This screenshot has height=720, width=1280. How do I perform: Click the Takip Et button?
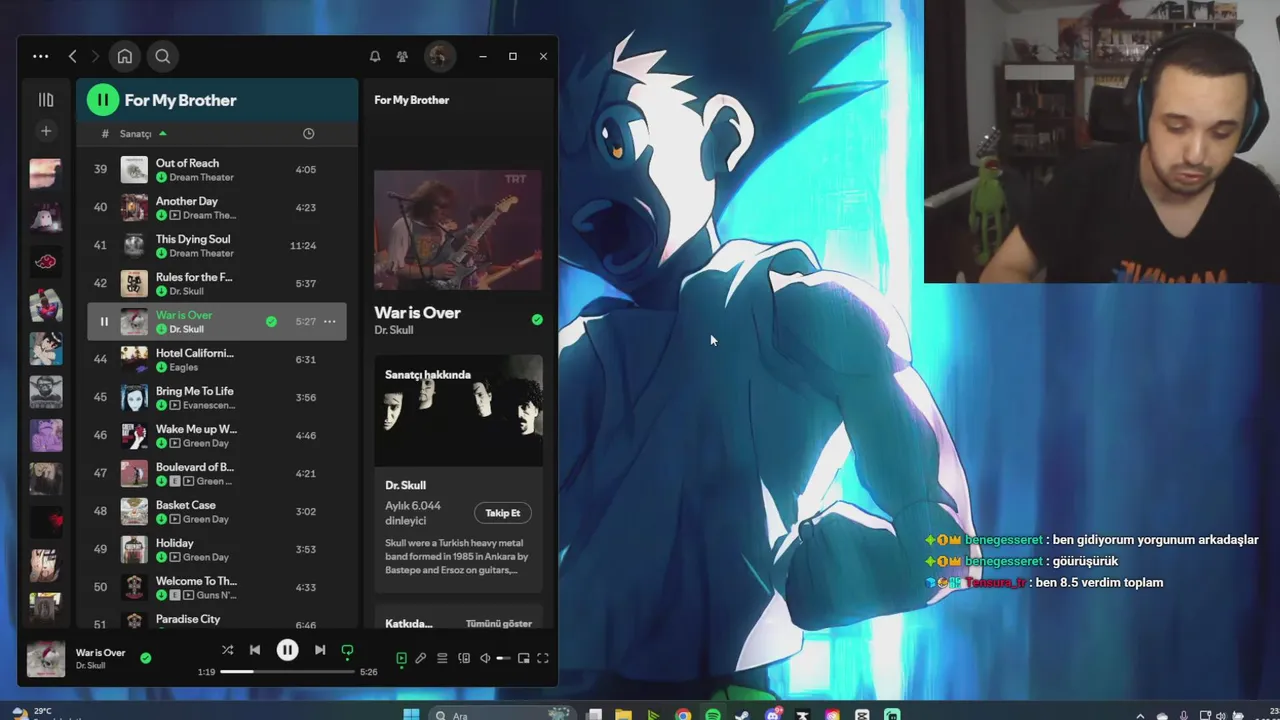(502, 513)
